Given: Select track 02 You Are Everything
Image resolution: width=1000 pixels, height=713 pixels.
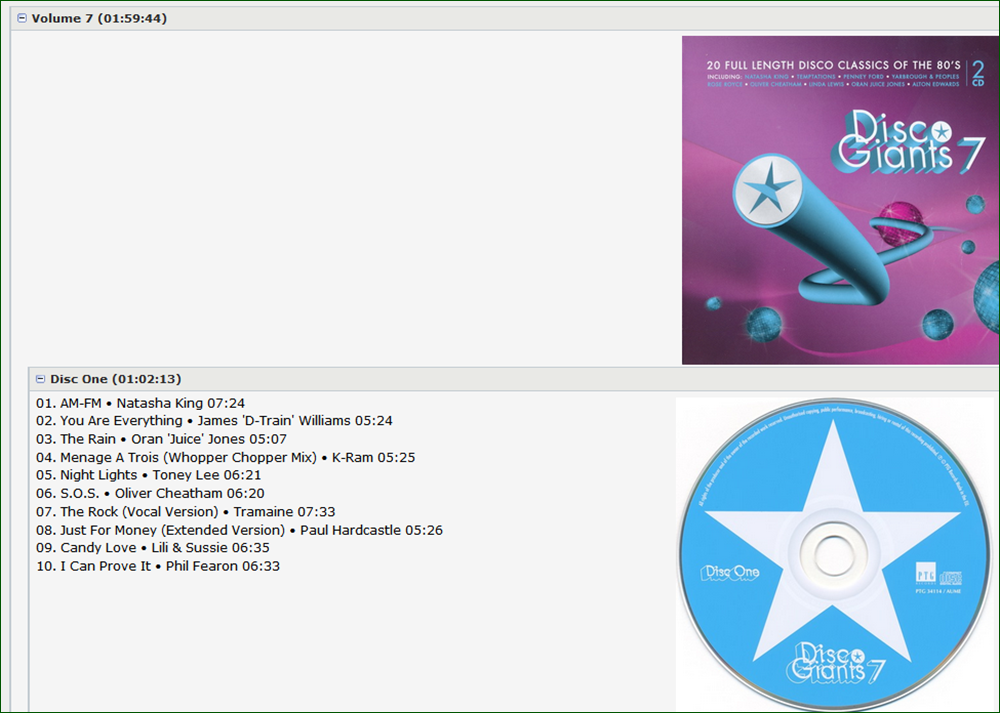Looking at the screenshot, I should coord(214,421).
